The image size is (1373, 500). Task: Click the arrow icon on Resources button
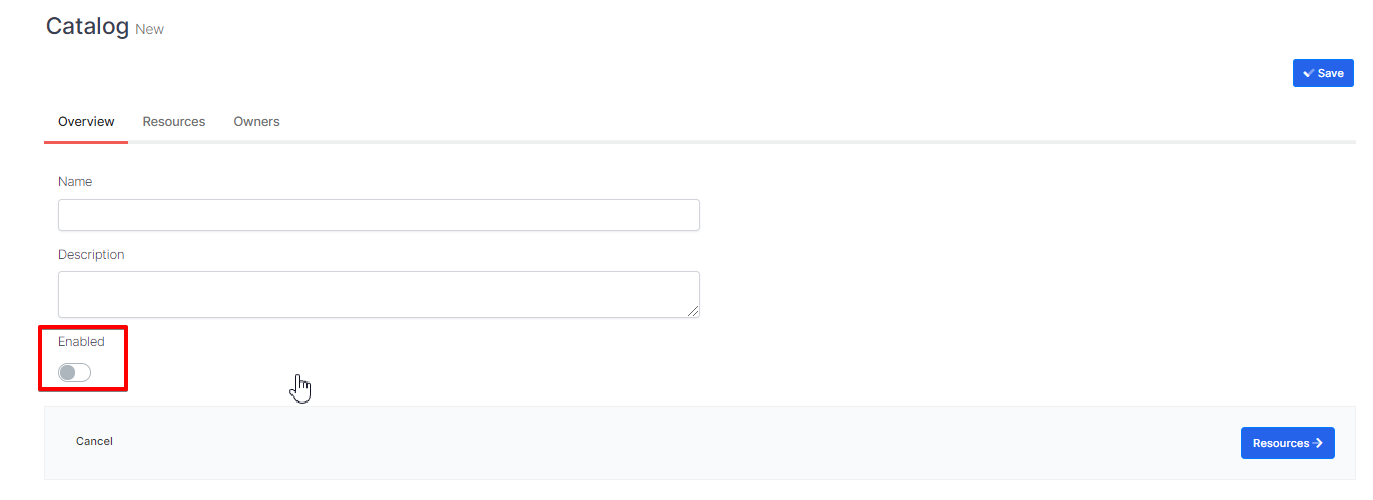(1318, 443)
